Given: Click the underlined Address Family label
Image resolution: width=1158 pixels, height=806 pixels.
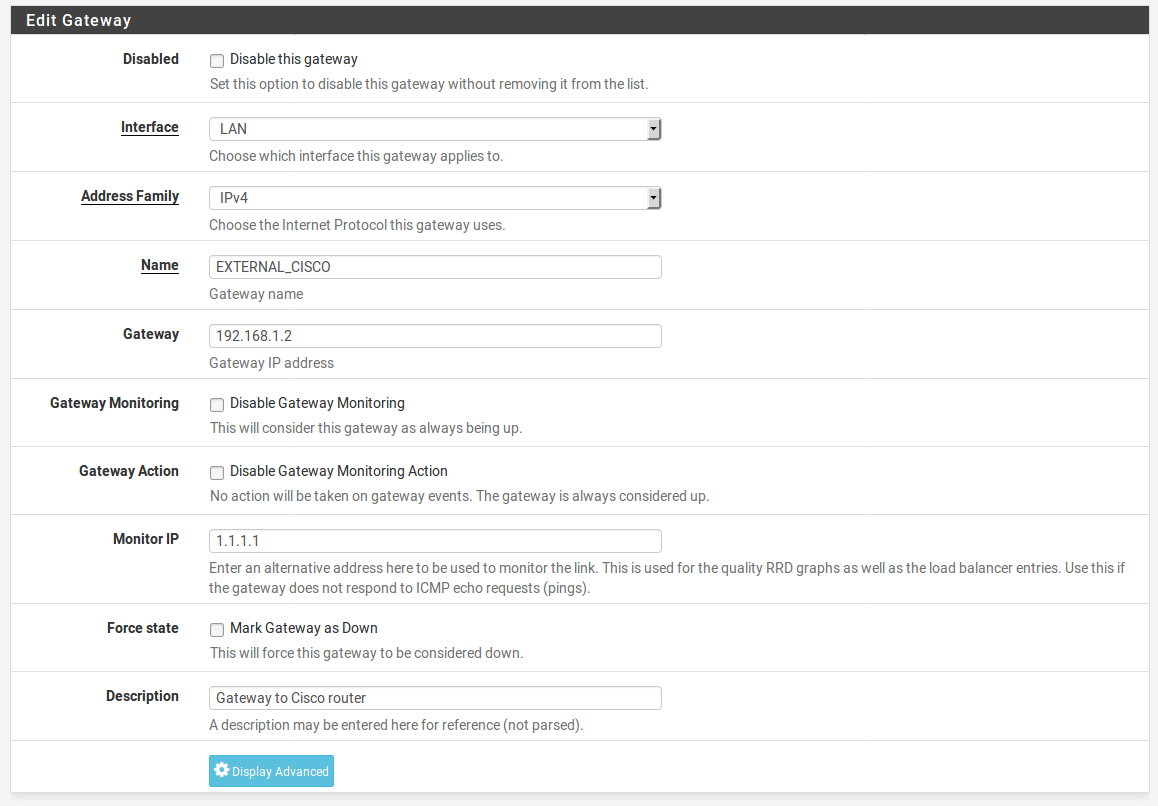Looking at the screenshot, I should tap(130, 197).
